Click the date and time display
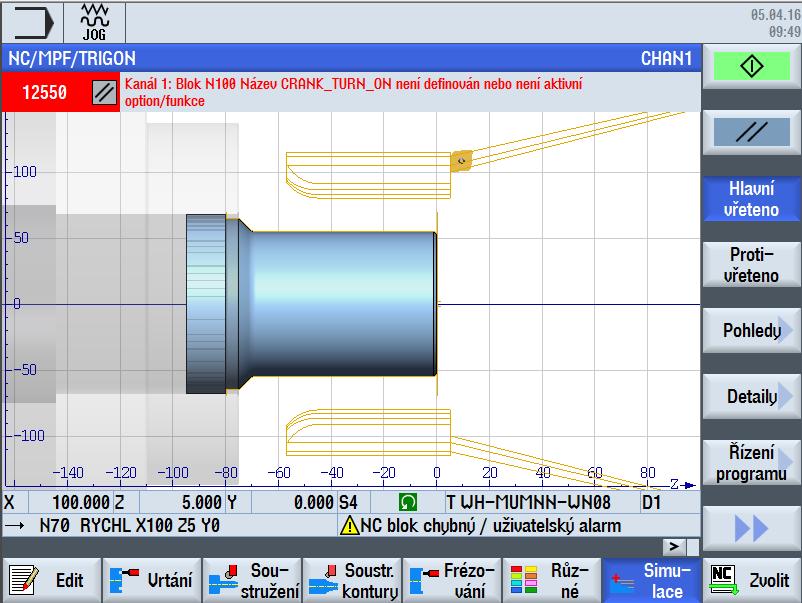Image resolution: width=802 pixels, height=603 pixels. coord(775,23)
